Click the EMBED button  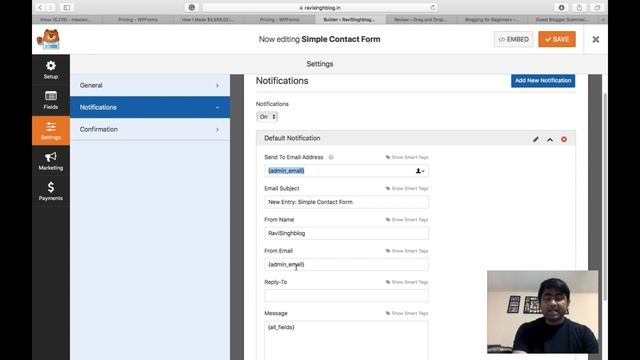[x=513, y=39]
